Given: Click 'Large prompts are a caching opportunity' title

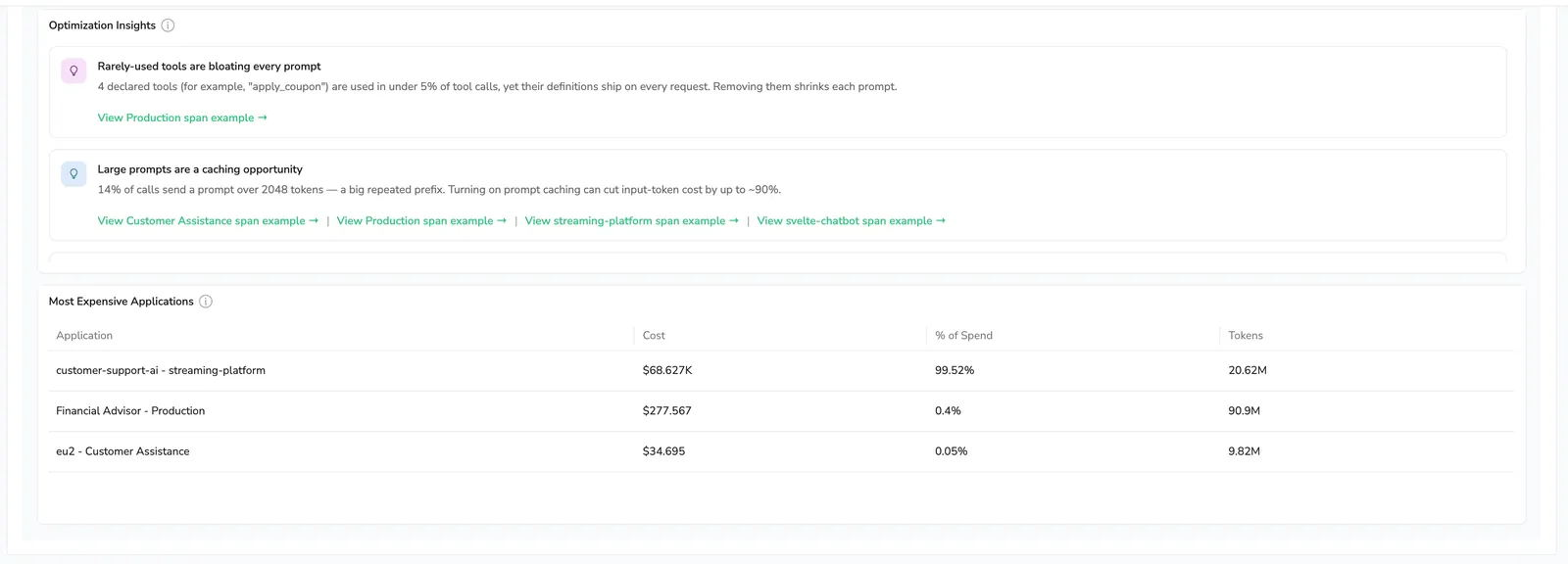Looking at the screenshot, I should pyautogui.click(x=200, y=169).
